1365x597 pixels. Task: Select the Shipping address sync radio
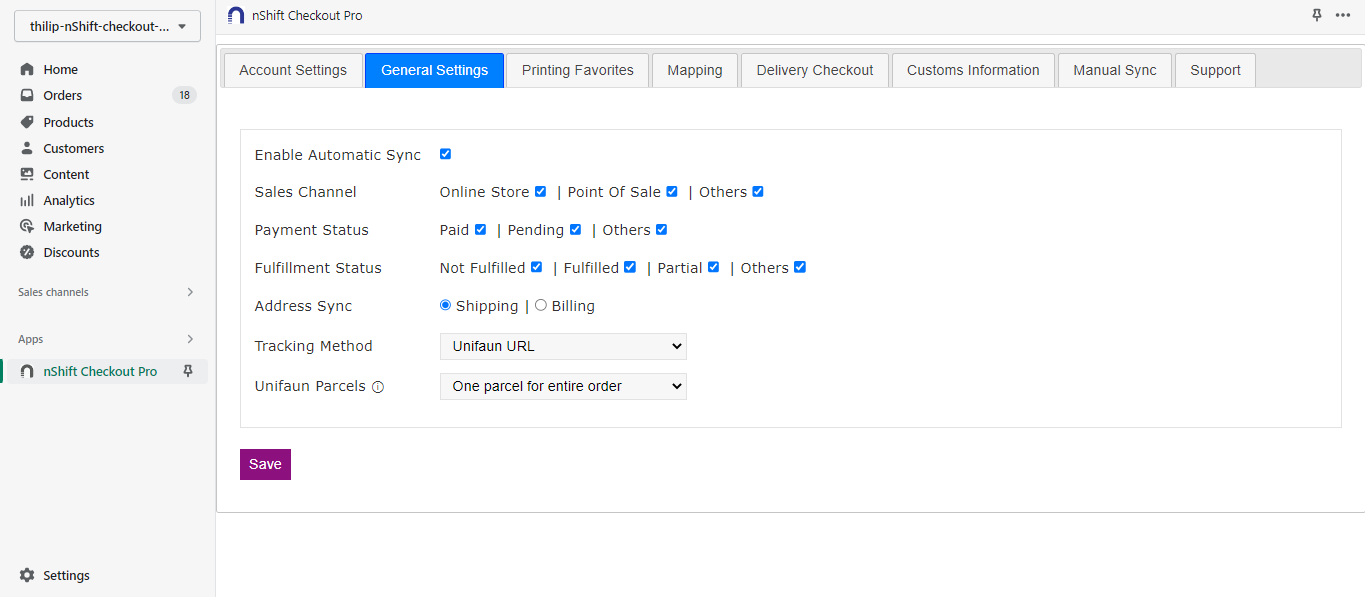[x=446, y=305]
